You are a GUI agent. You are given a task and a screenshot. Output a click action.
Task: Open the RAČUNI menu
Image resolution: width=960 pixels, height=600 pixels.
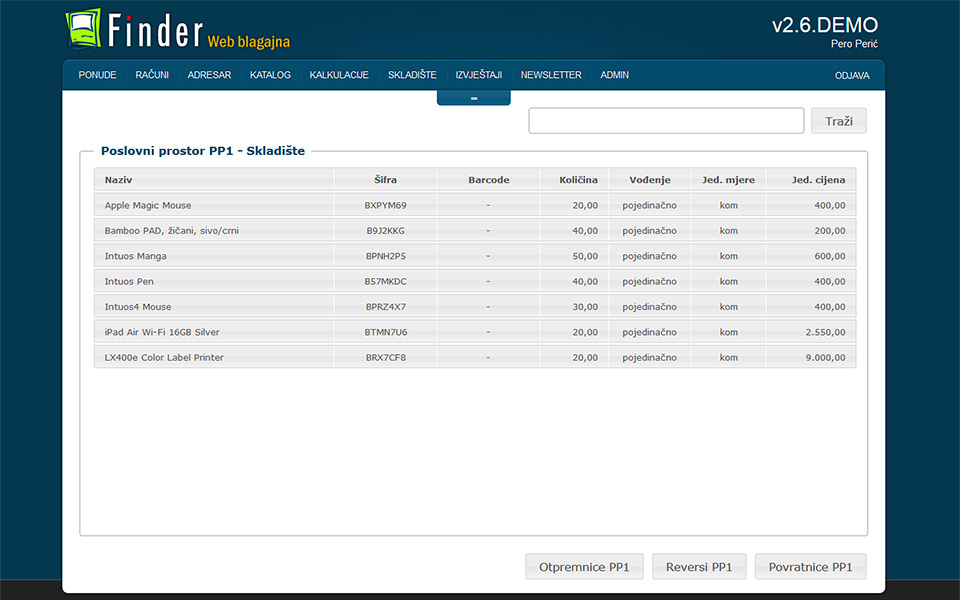152,75
